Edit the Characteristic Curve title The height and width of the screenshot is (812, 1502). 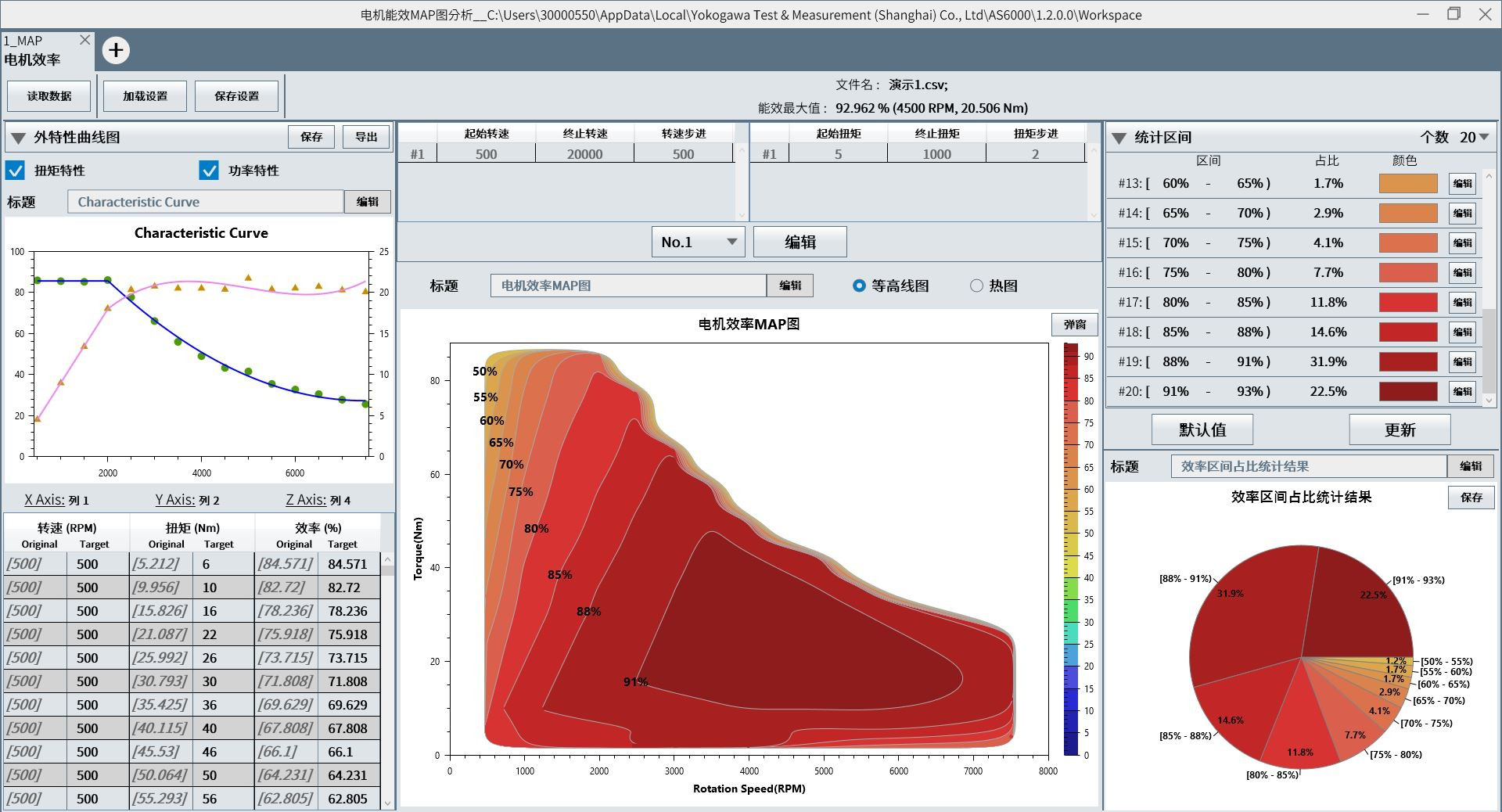pos(368,202)
